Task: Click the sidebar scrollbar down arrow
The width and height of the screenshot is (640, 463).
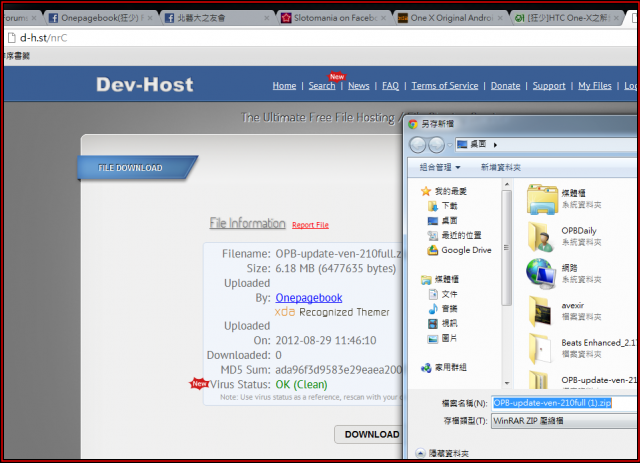Action: coord(507,383)
